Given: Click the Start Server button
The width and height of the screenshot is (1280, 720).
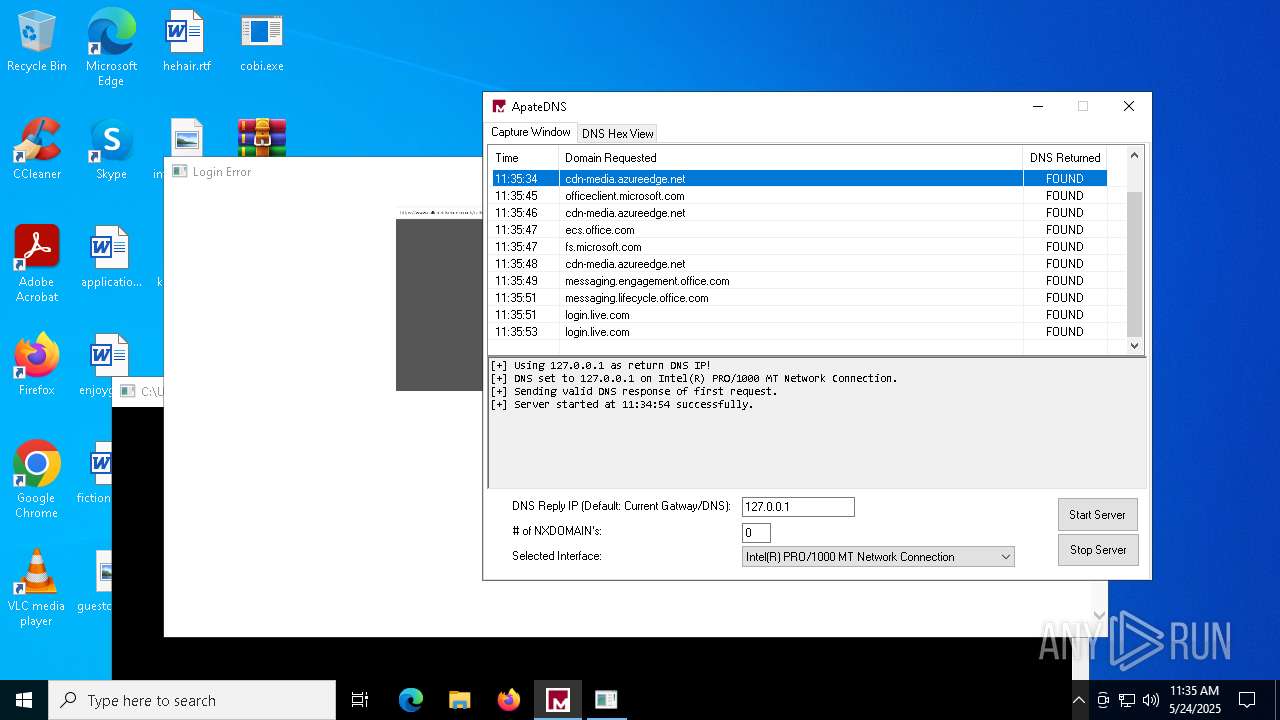Looking at the screenshot, I should 1097,515.
